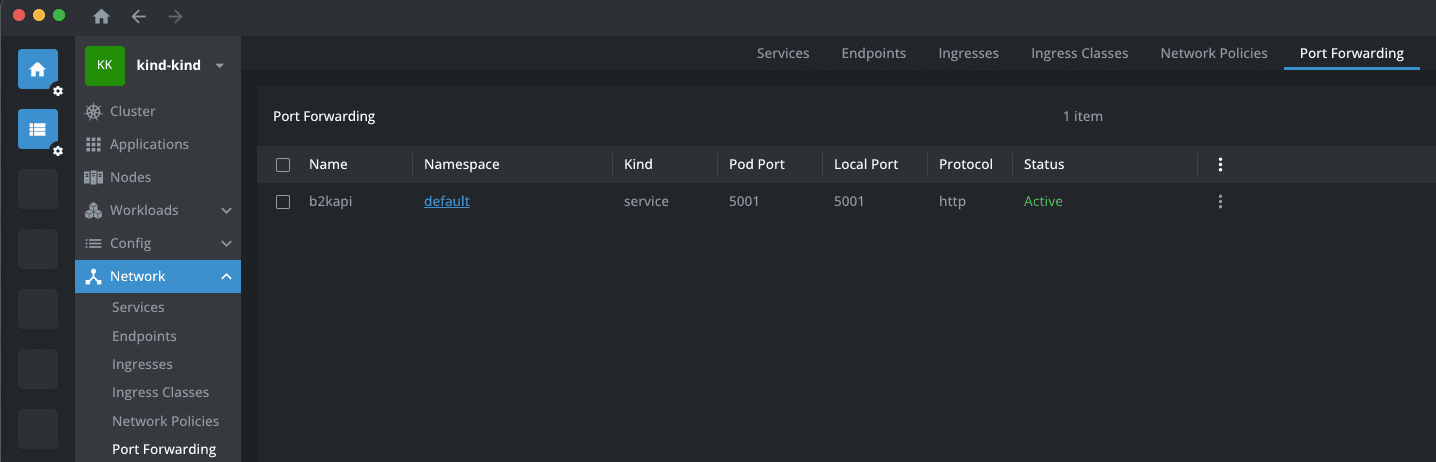Expand the Config sidebar section
The width and height of the screenshot is (1436, 462).
pos(226,243)
